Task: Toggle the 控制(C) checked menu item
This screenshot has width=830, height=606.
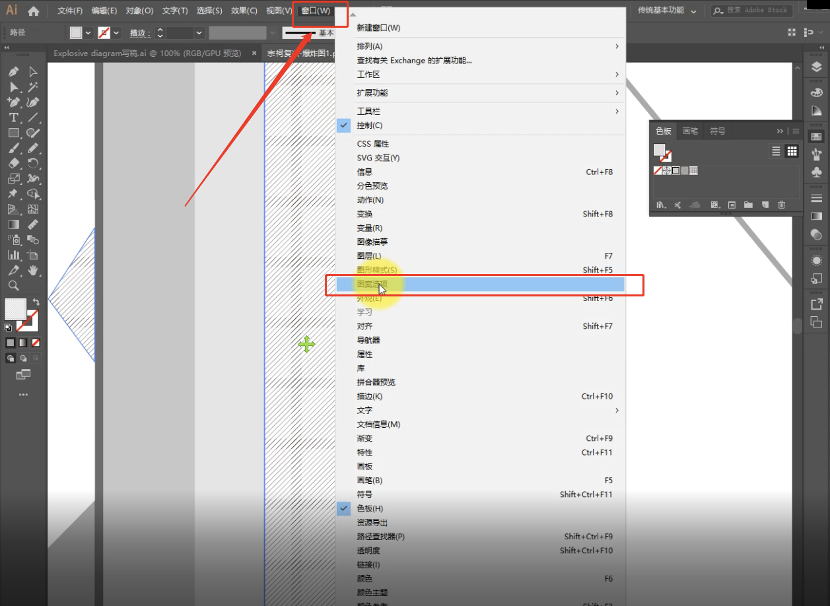Action: 481,125
